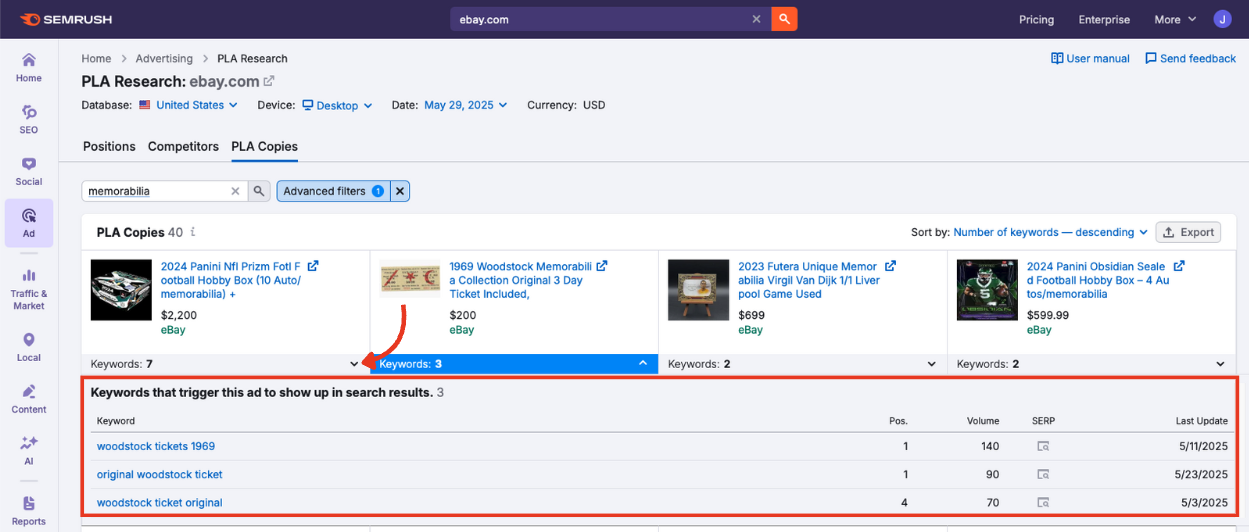The image size is (1249, 532).
Task: Click the memorabilia filter input field
Action: tap(155, 191)
